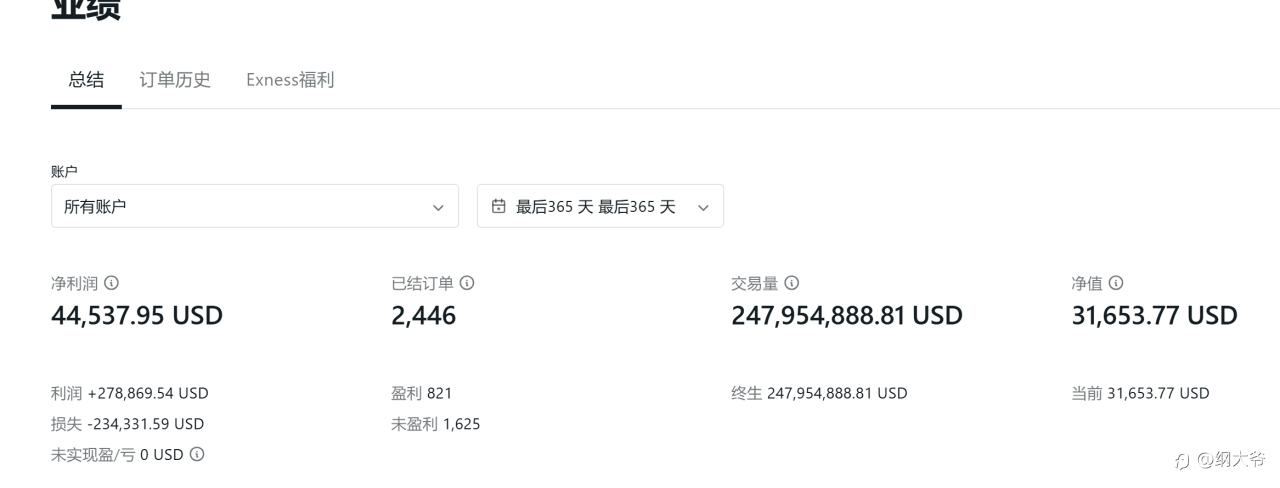Screen dimensions: 1280x488
Task: Expand the 最后365 天 date range dropdown
Action: 600,206
